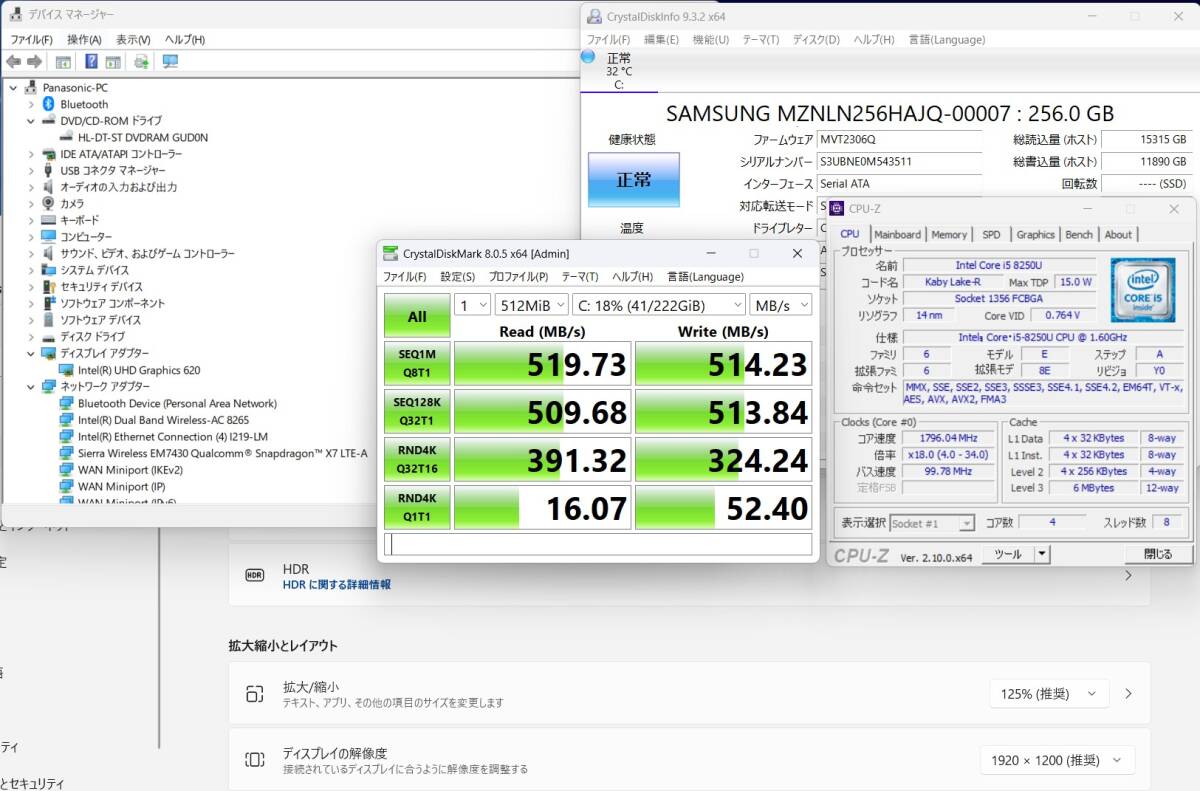Run the RND4K Q32T16 benchmark button
The width and height of the screenshot is (1200, 791).
click(x=417, y=460)
